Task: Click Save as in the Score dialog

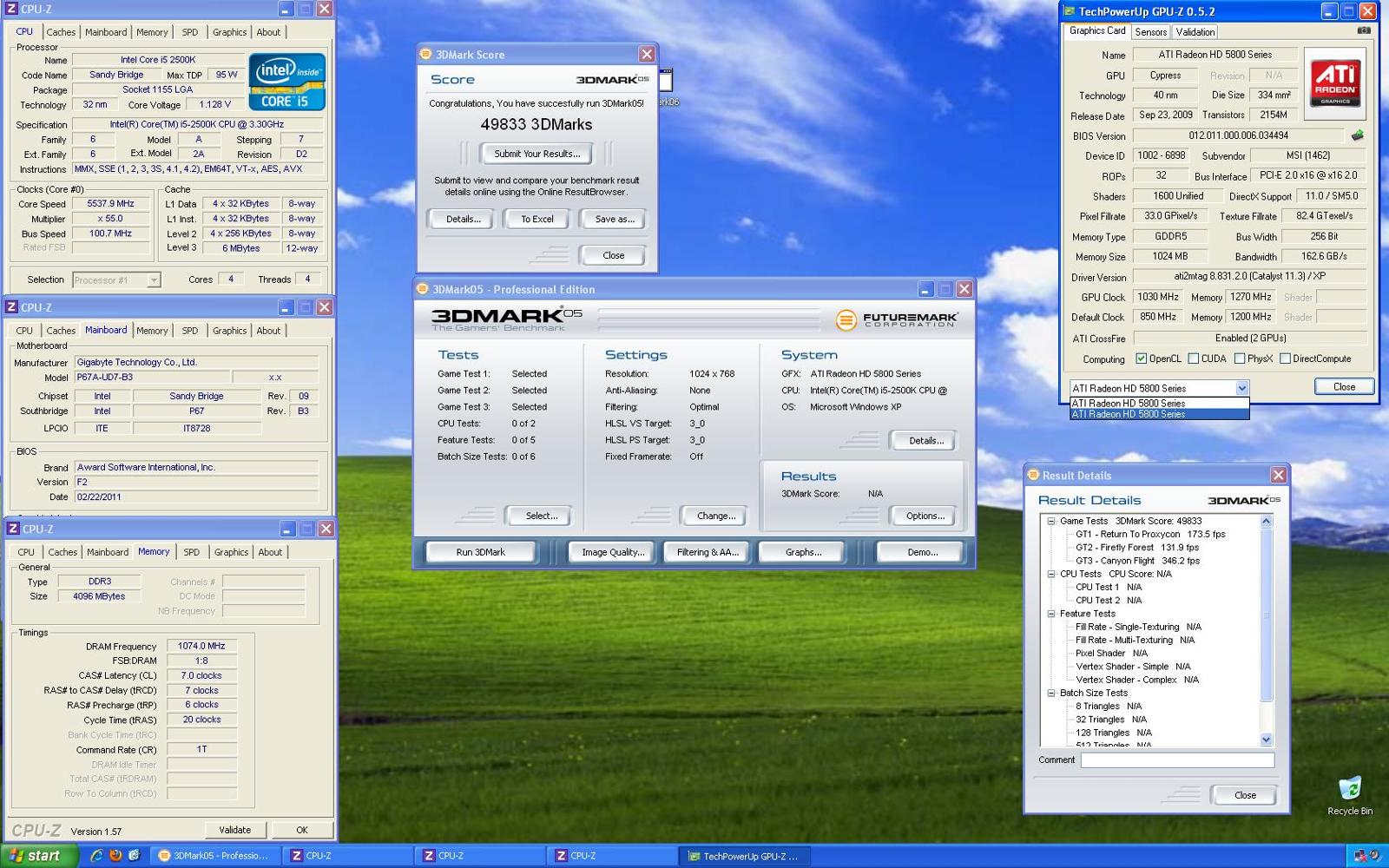Action: (615, 220)
